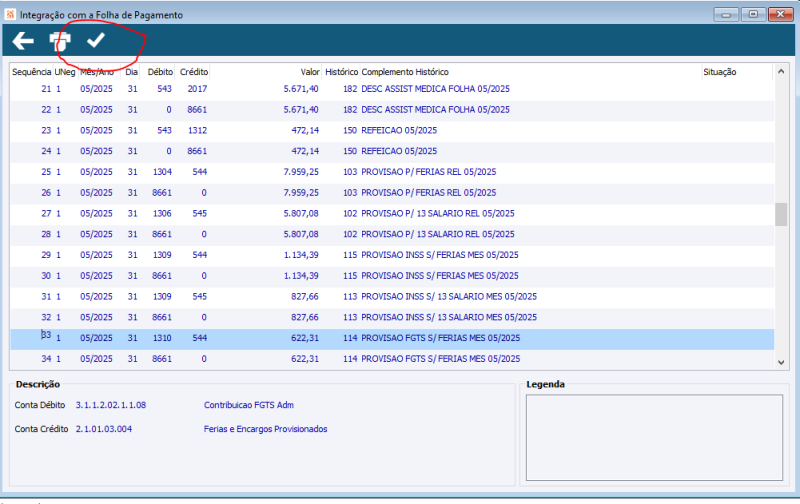Screen dimensions: 800x504
Task: Click the Débito column header
Action: tap(160, 72)
